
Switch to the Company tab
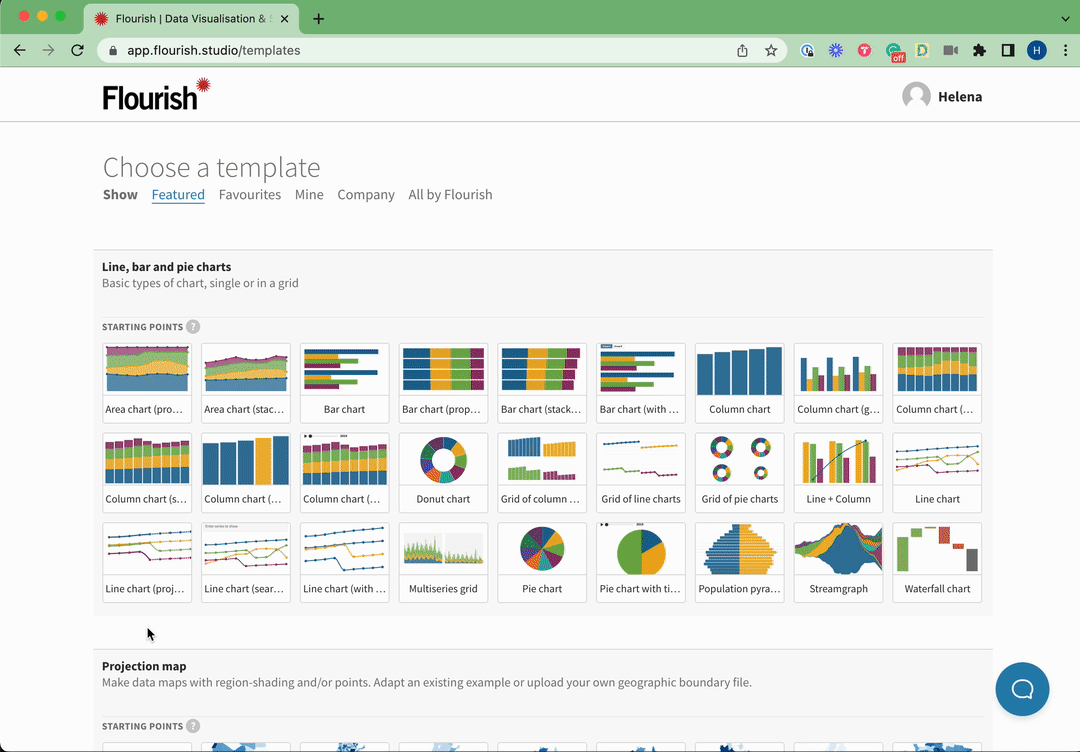(366, 195)
